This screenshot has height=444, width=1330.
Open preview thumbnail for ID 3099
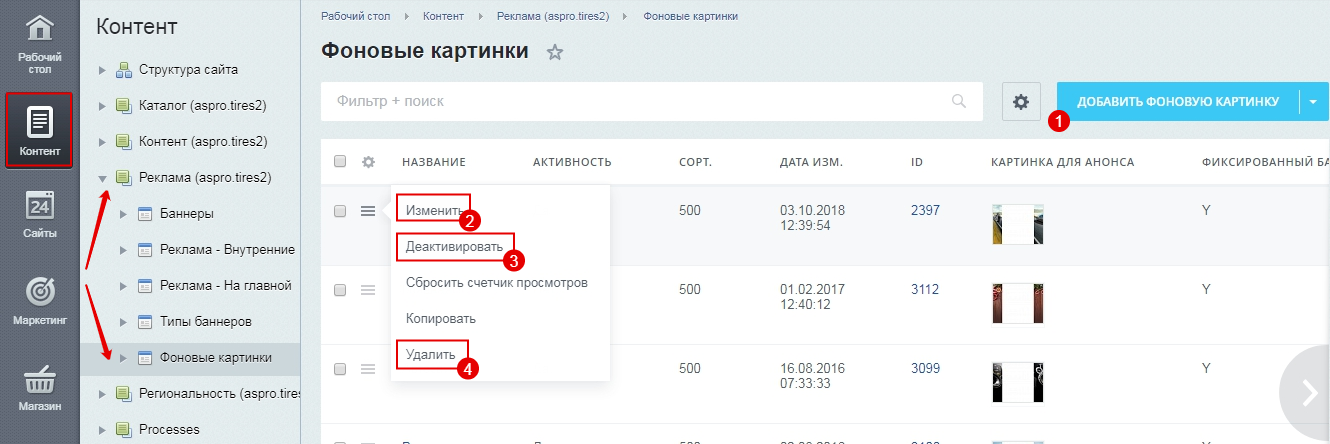(1018, 382)
